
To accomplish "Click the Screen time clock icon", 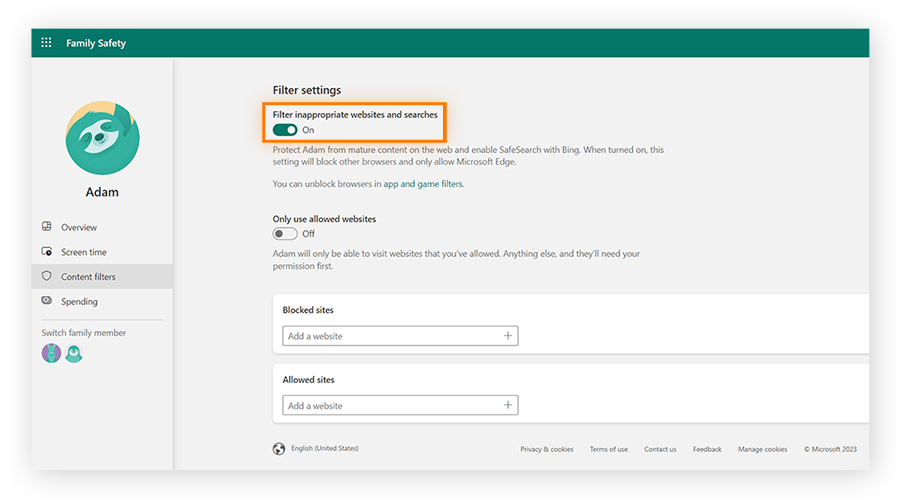I will point(46,251).
